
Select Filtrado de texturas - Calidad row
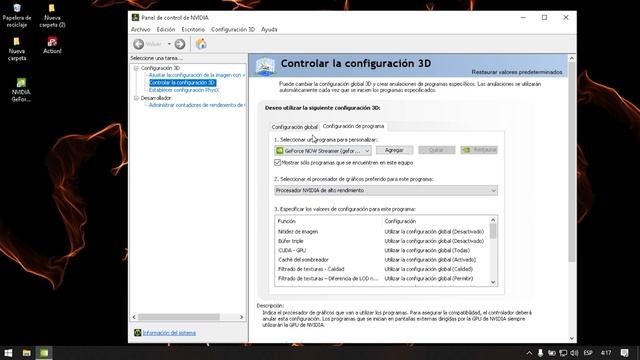[381, 269]
